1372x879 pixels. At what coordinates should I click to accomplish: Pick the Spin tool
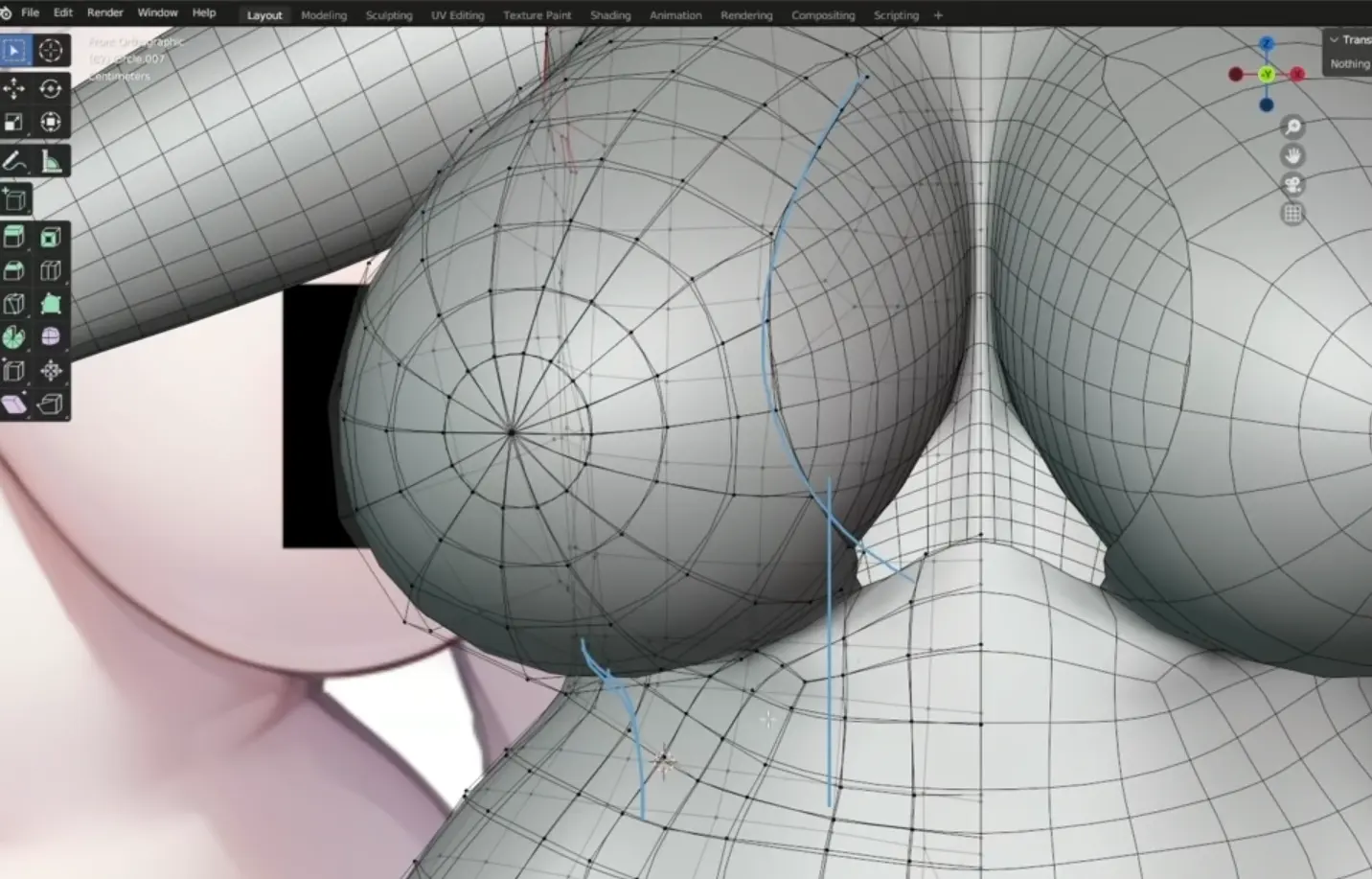tap(14, 337)
